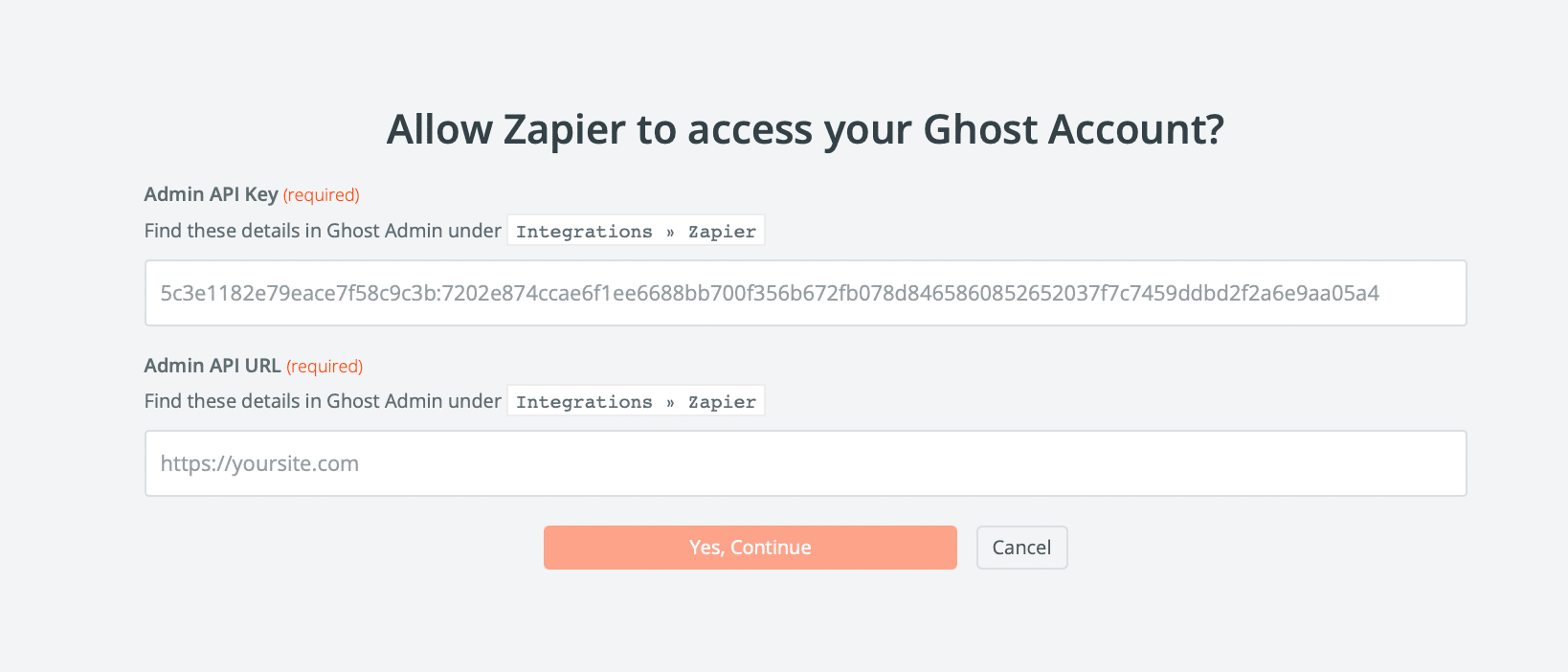
Task: Click "Ghost Admin" in the API URL help text
Action: point(384,401)
